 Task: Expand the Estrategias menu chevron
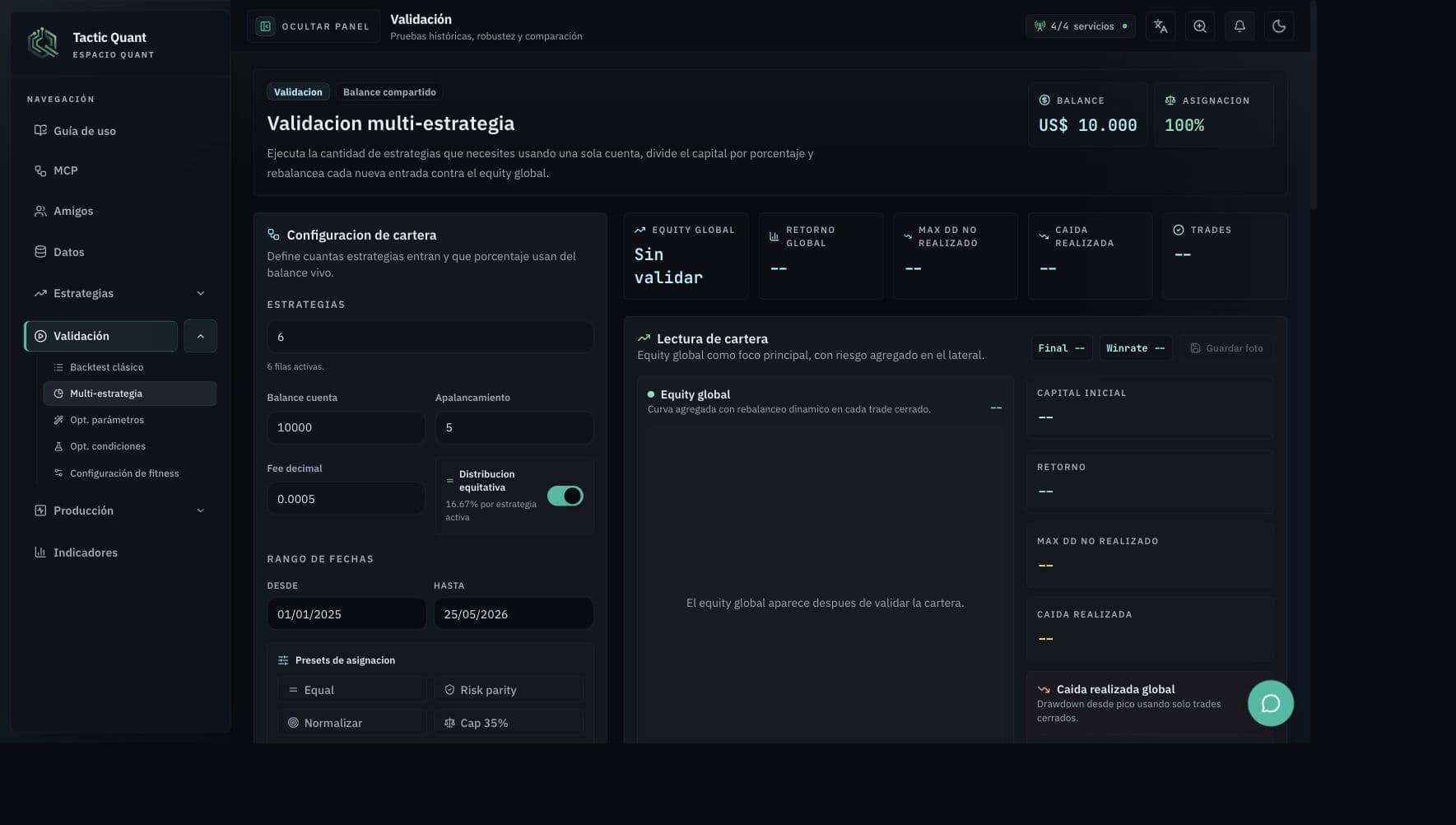click(x=201, y=293)
